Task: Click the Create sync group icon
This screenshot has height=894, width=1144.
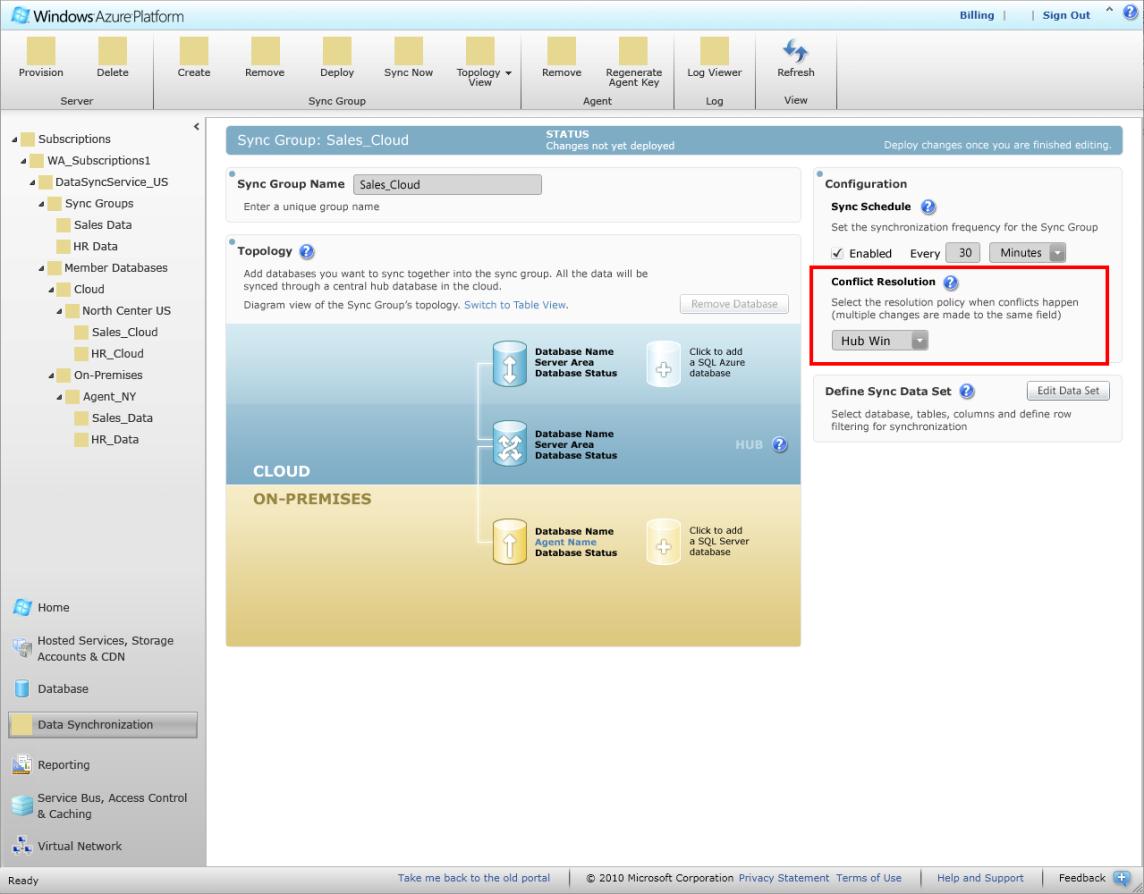Action: [194, 51]
